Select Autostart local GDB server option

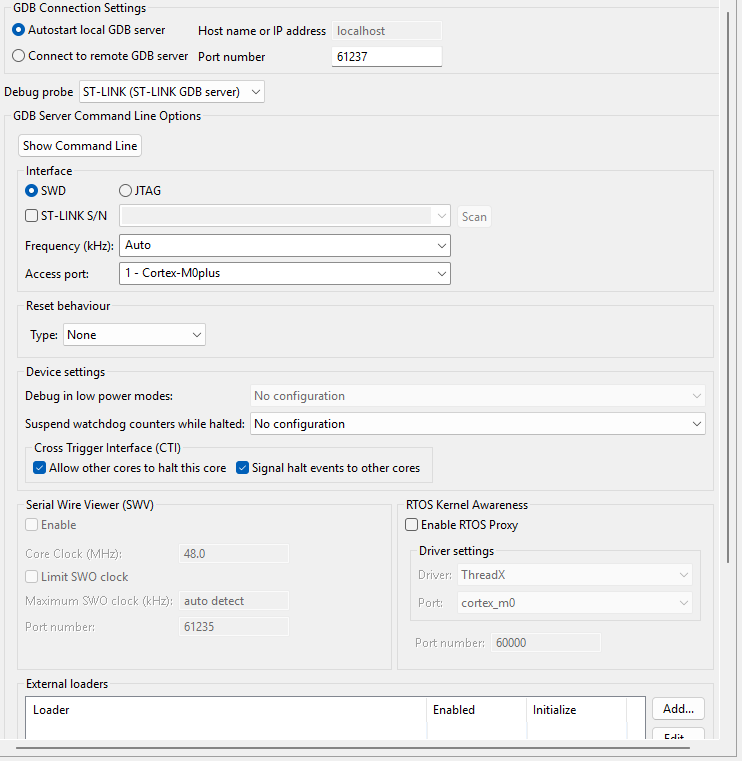[19, 30]
